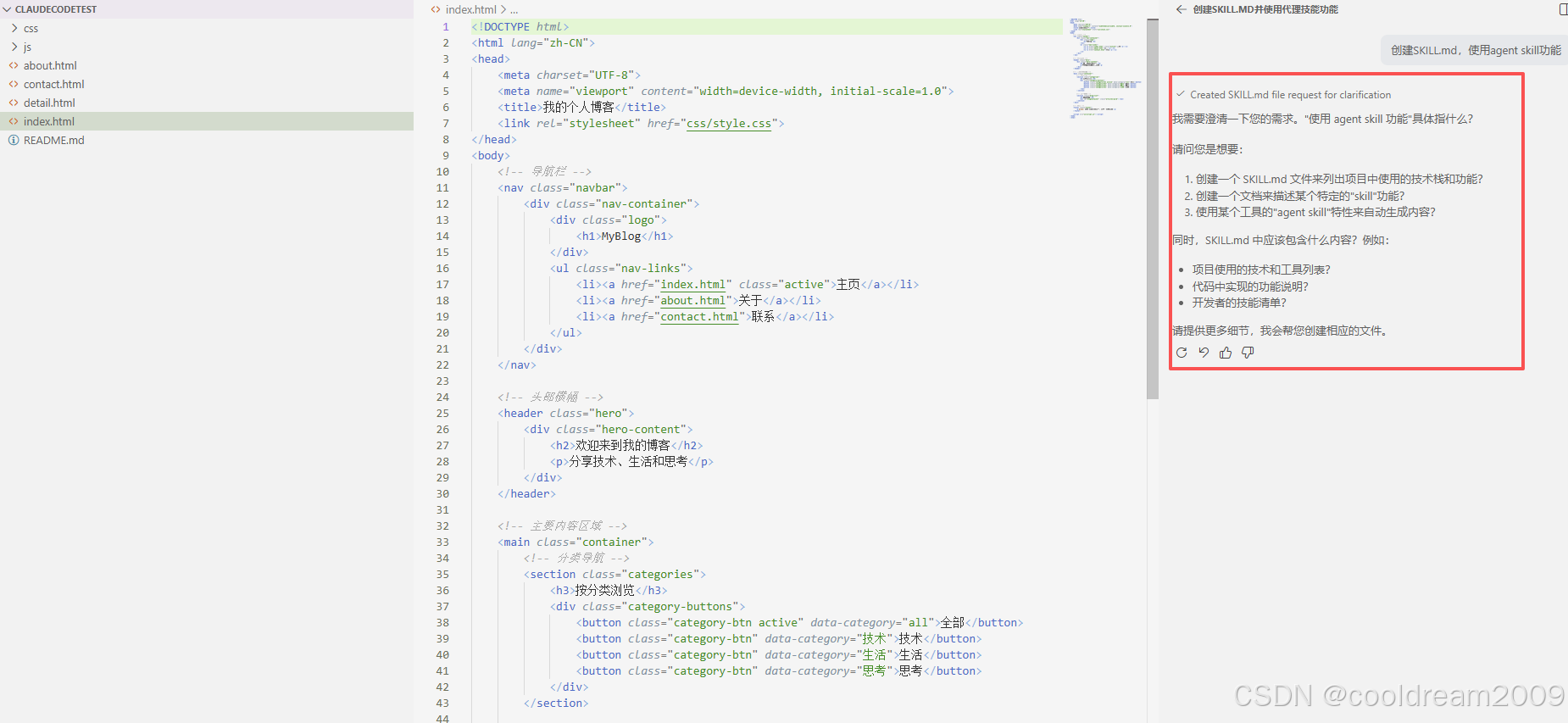Click the user message 创建SKILL.md，使用agent skill功能
The width and height of the screenshot is (1568, 723).
pyautogui.click(x=1476, y=50)
